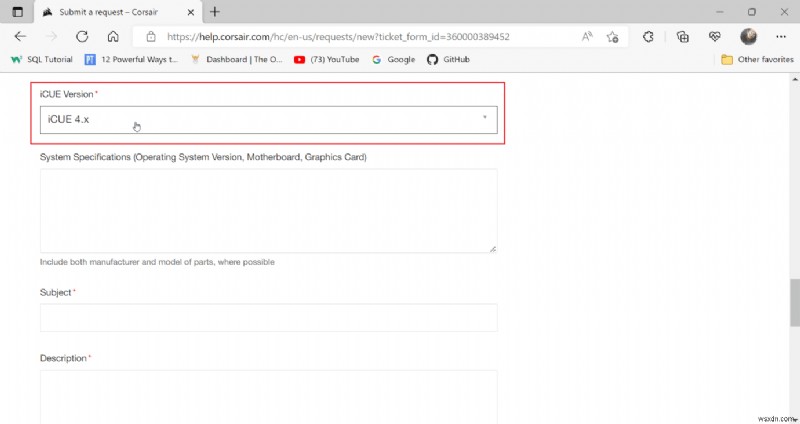800x424 pixels.
Task: Maximize the browser window
Action: (x=752, y=12)
